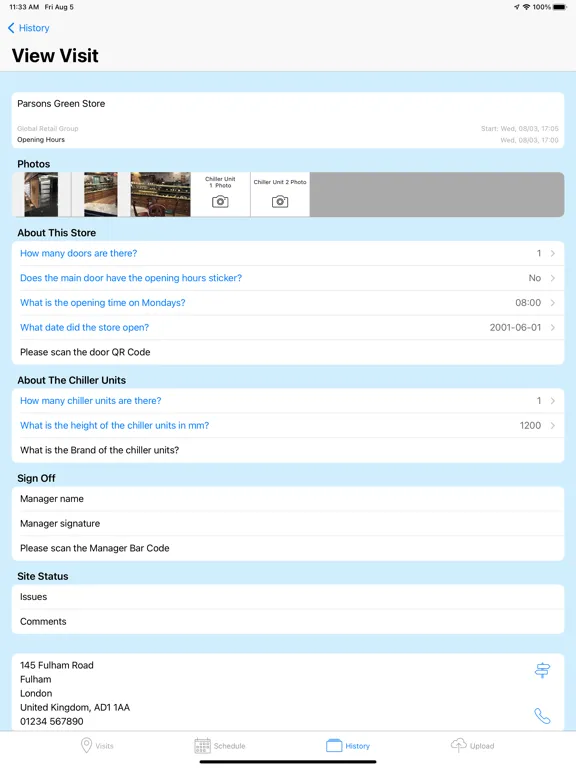Select 'Please scan the Manager Bar Code' row

(x=288, y=548)
